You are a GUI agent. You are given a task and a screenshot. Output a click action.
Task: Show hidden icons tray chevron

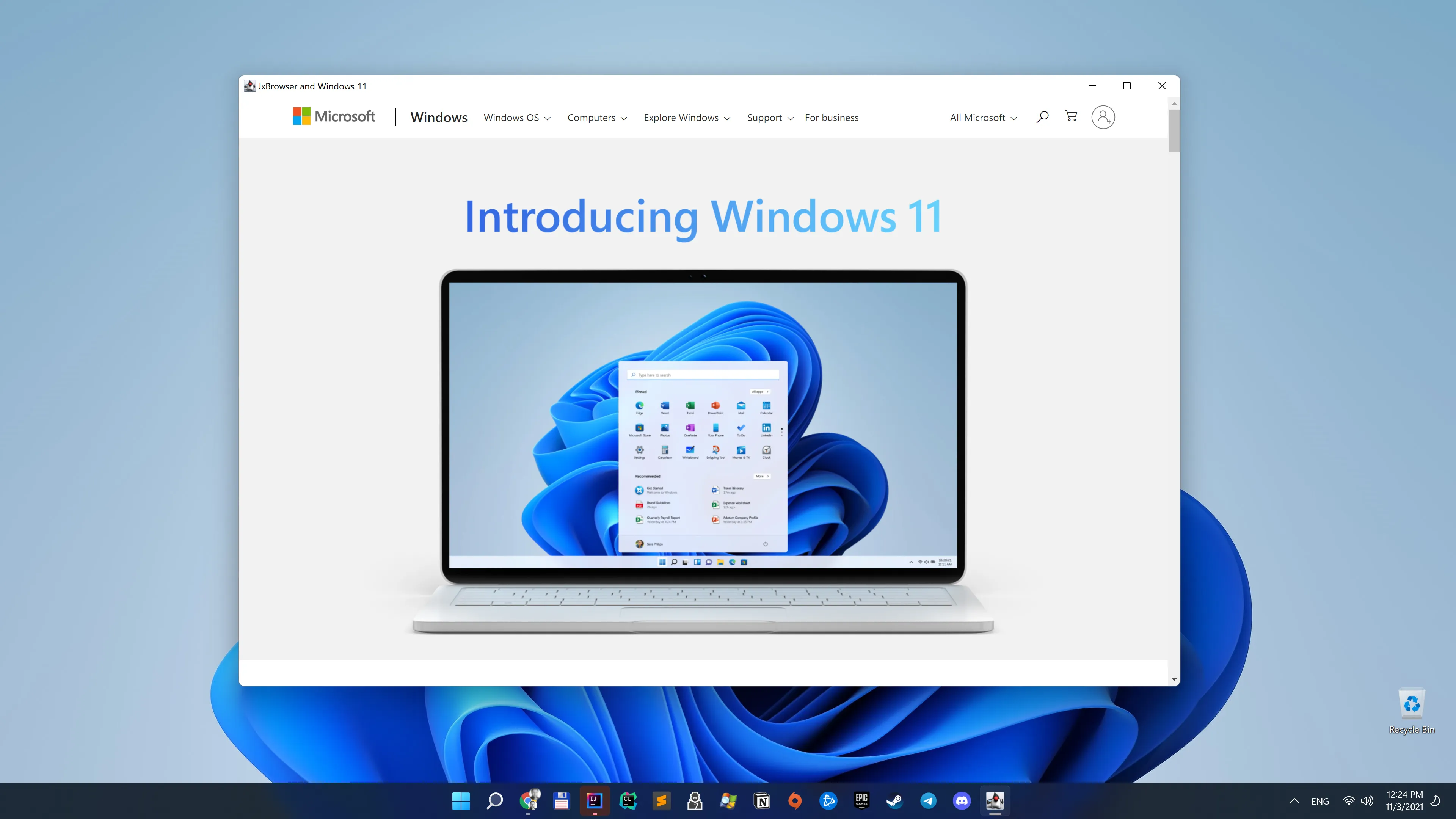[x=1294, y=800]
